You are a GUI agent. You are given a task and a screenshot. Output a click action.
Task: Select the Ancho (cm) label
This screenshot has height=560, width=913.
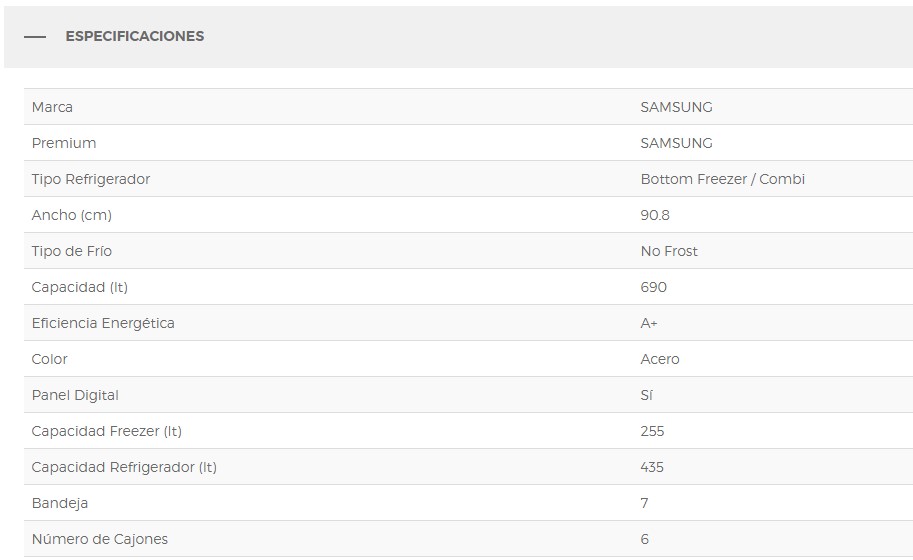pos(72,215)
